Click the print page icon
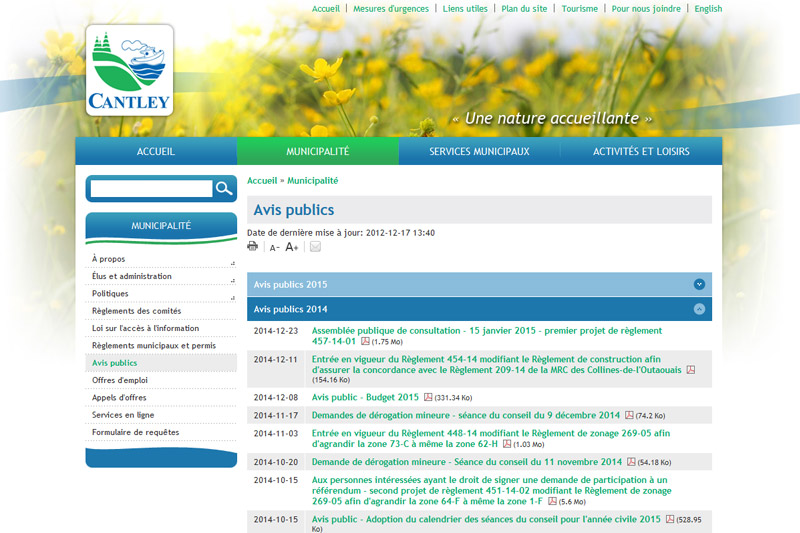 (x=253, y=247)
